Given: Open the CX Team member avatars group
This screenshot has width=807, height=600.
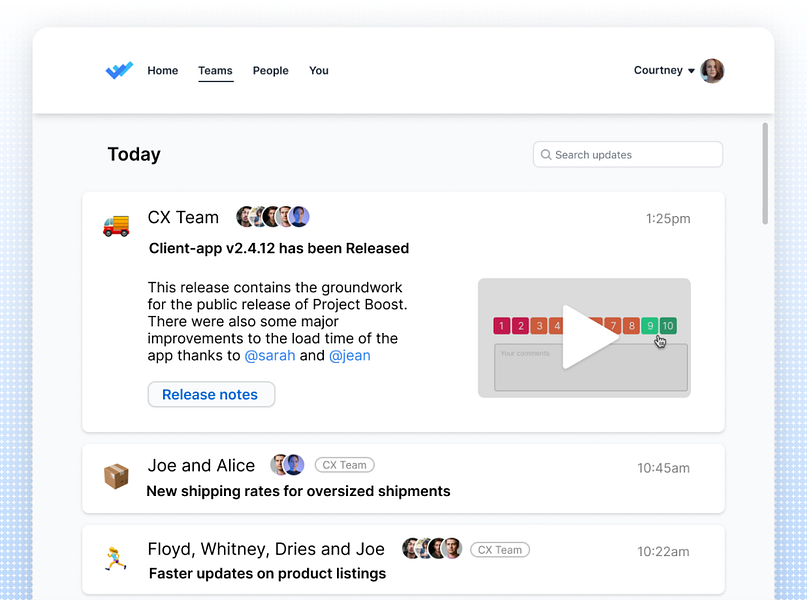Looking at the screenshot, I should click(x=273, y=217).
